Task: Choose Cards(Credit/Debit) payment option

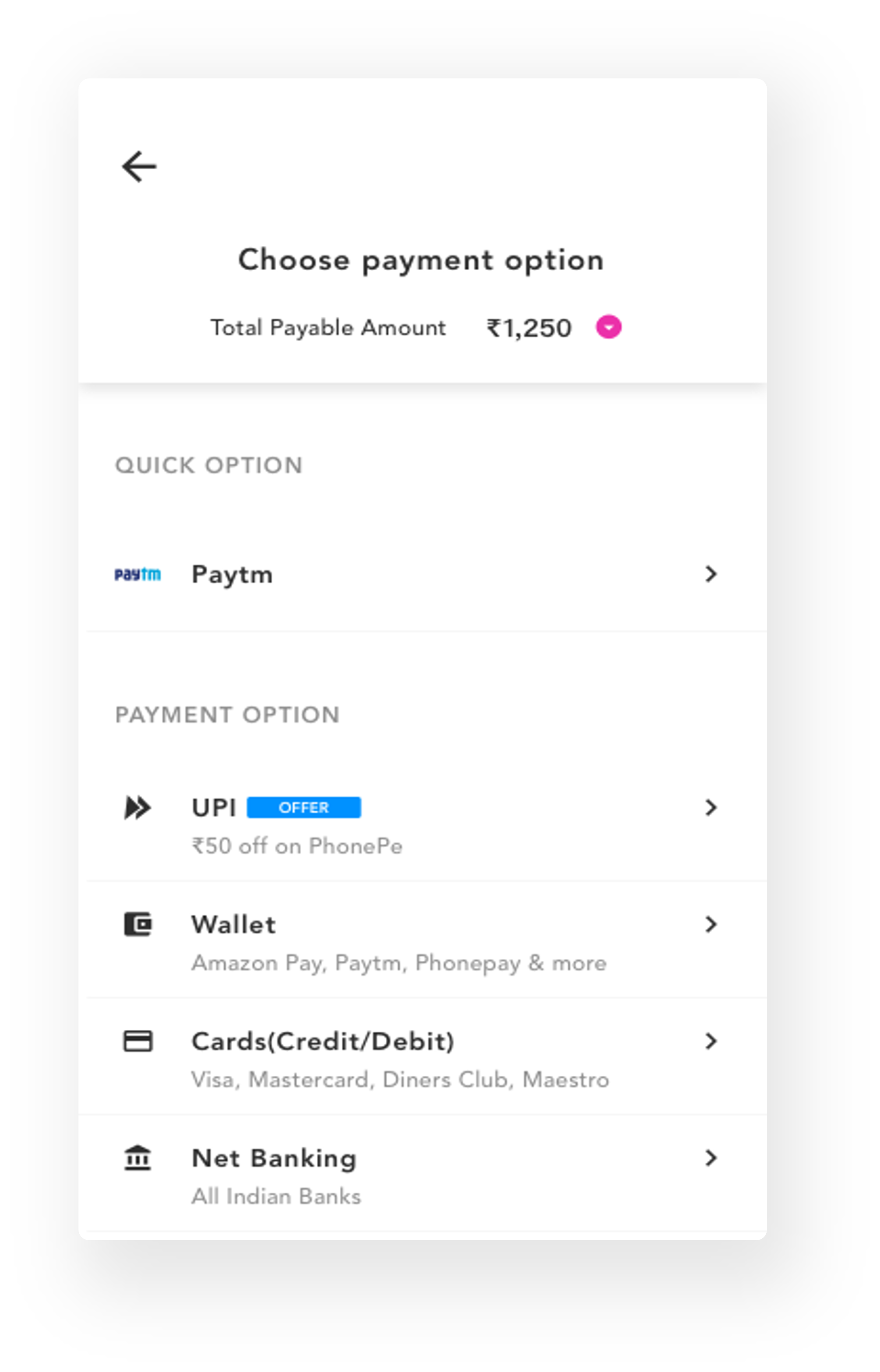Action: coord(323,1041)
